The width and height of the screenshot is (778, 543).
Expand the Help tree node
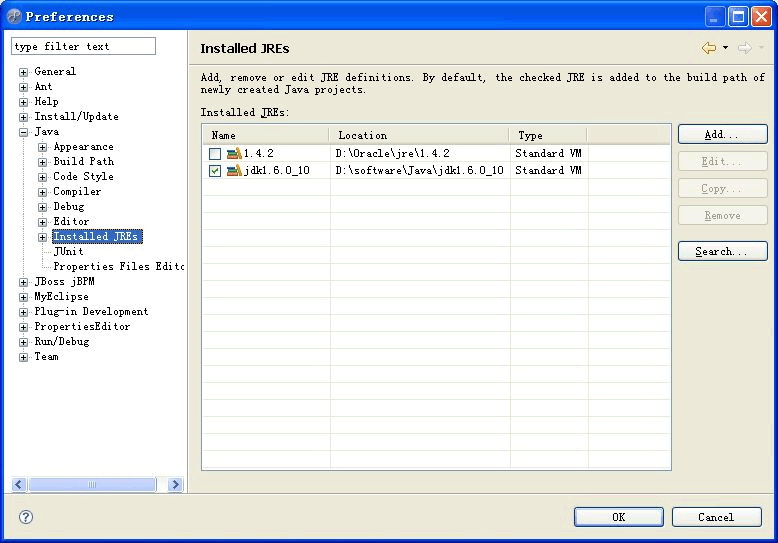tap(23, 102)
